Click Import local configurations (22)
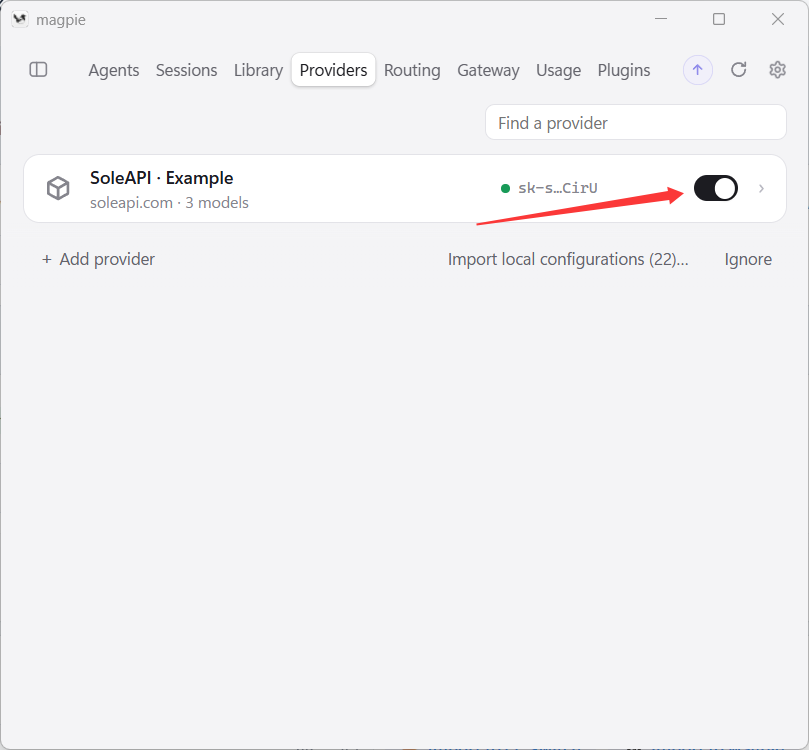Viewport: 809px width, 750px height. tap(568, 259)
